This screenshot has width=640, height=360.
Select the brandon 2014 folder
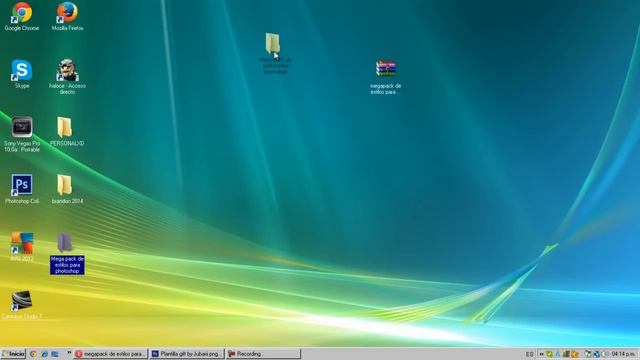pos(67,189)
